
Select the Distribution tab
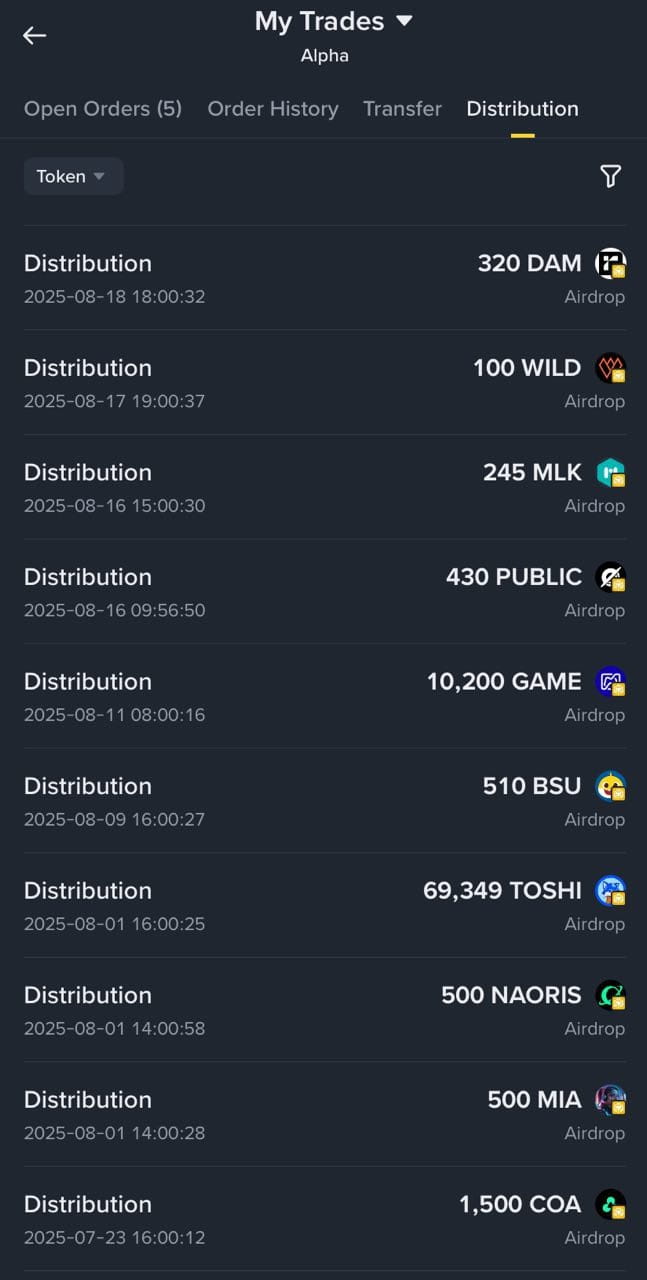click(x=522, y=109)
